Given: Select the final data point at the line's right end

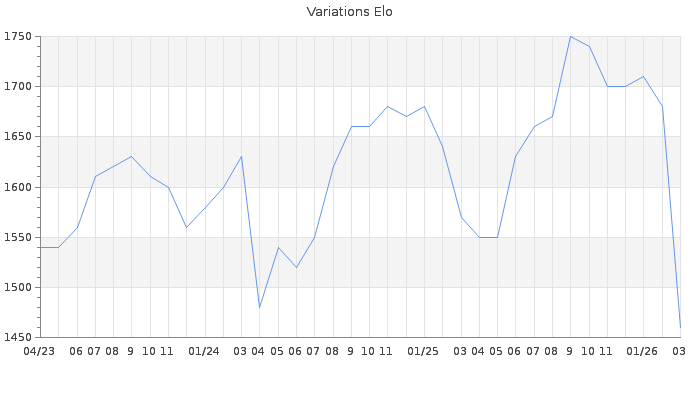Looking at the screenshot, I should click(x=680, y=327).
